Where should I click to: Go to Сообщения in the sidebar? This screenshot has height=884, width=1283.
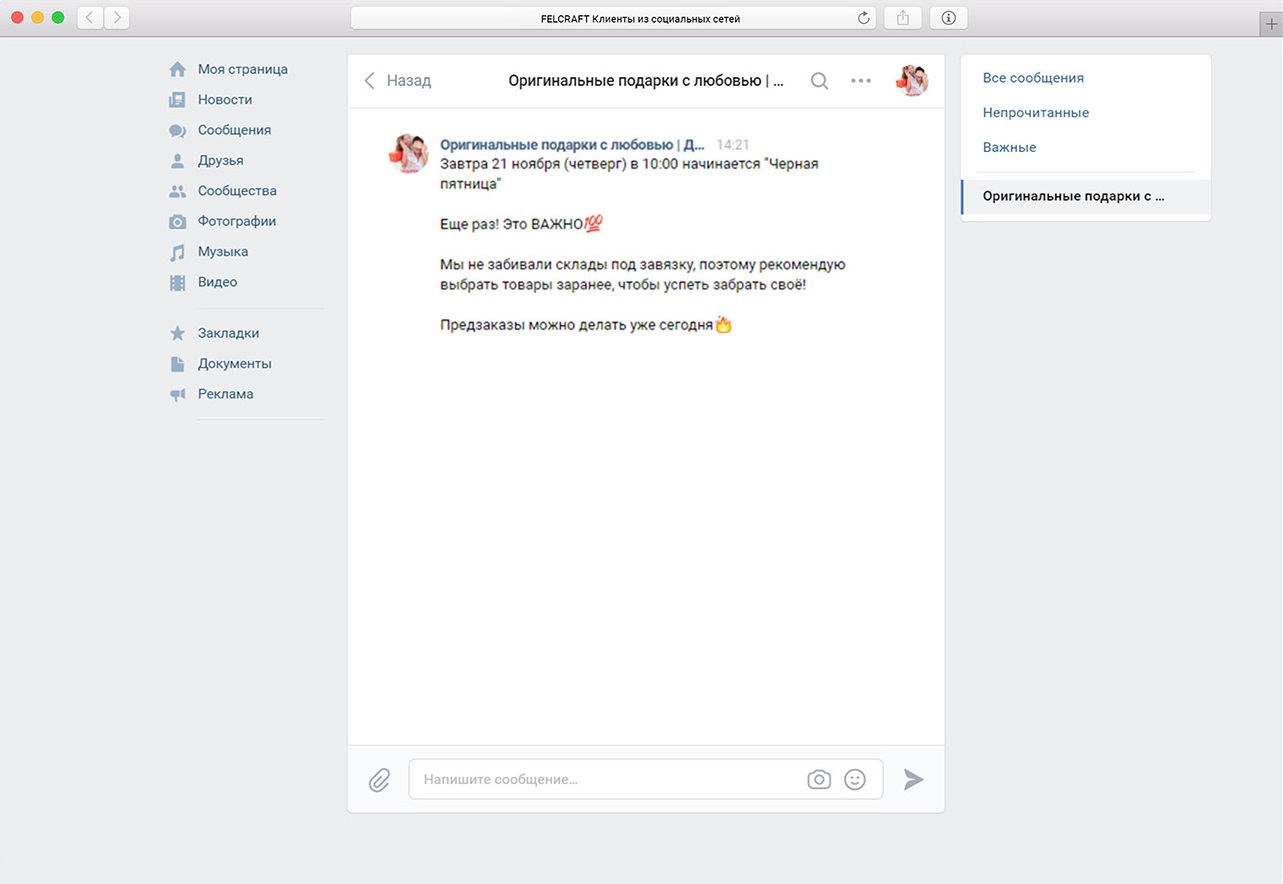(234, 130)
